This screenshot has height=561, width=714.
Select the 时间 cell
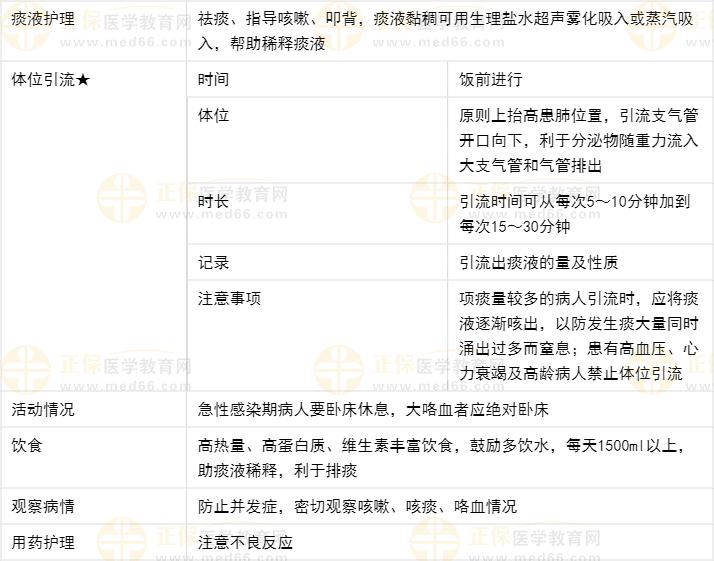click(x=213, y=80)
